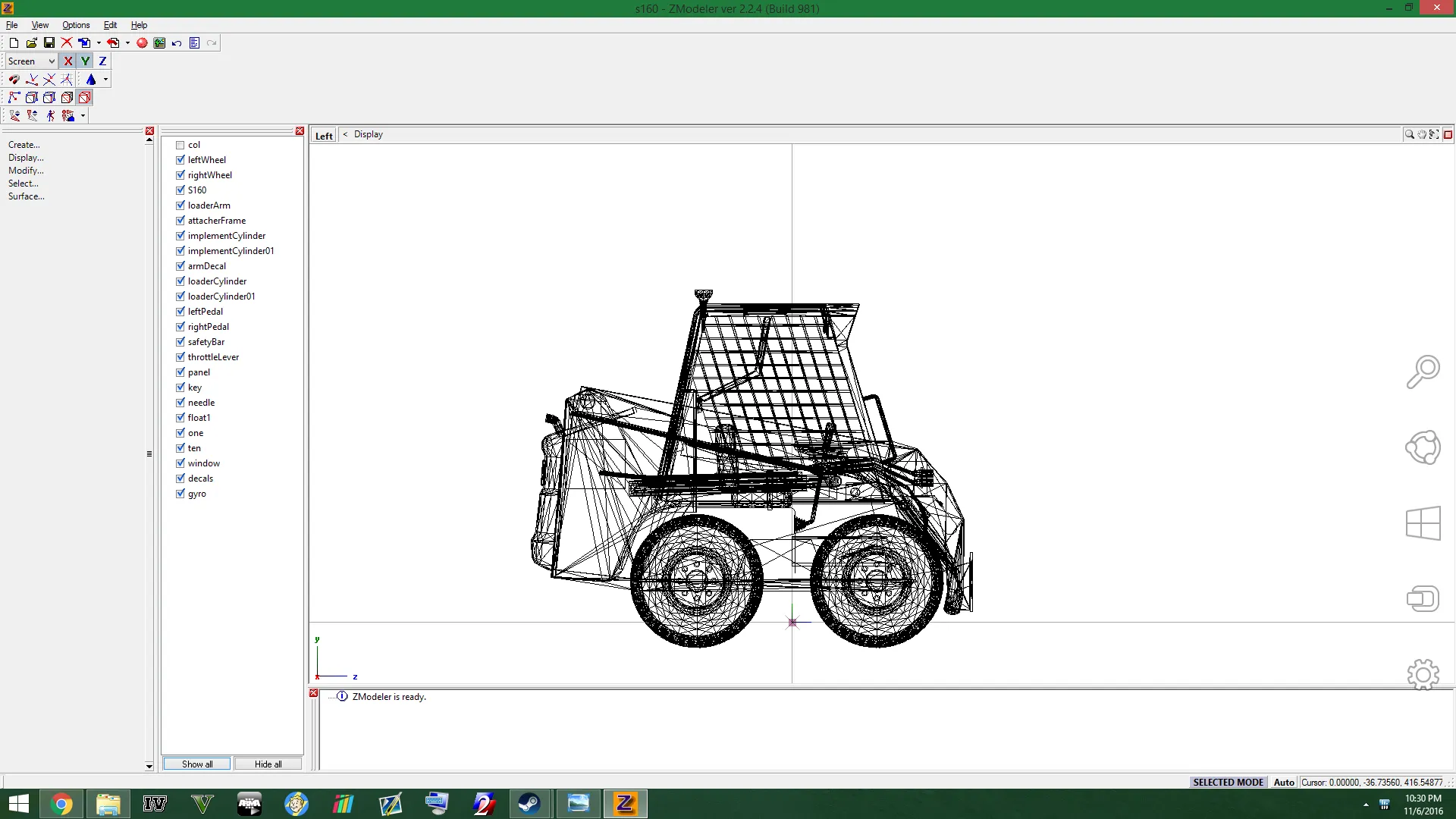Enable the col object checkbox

[x=180, y=145]
